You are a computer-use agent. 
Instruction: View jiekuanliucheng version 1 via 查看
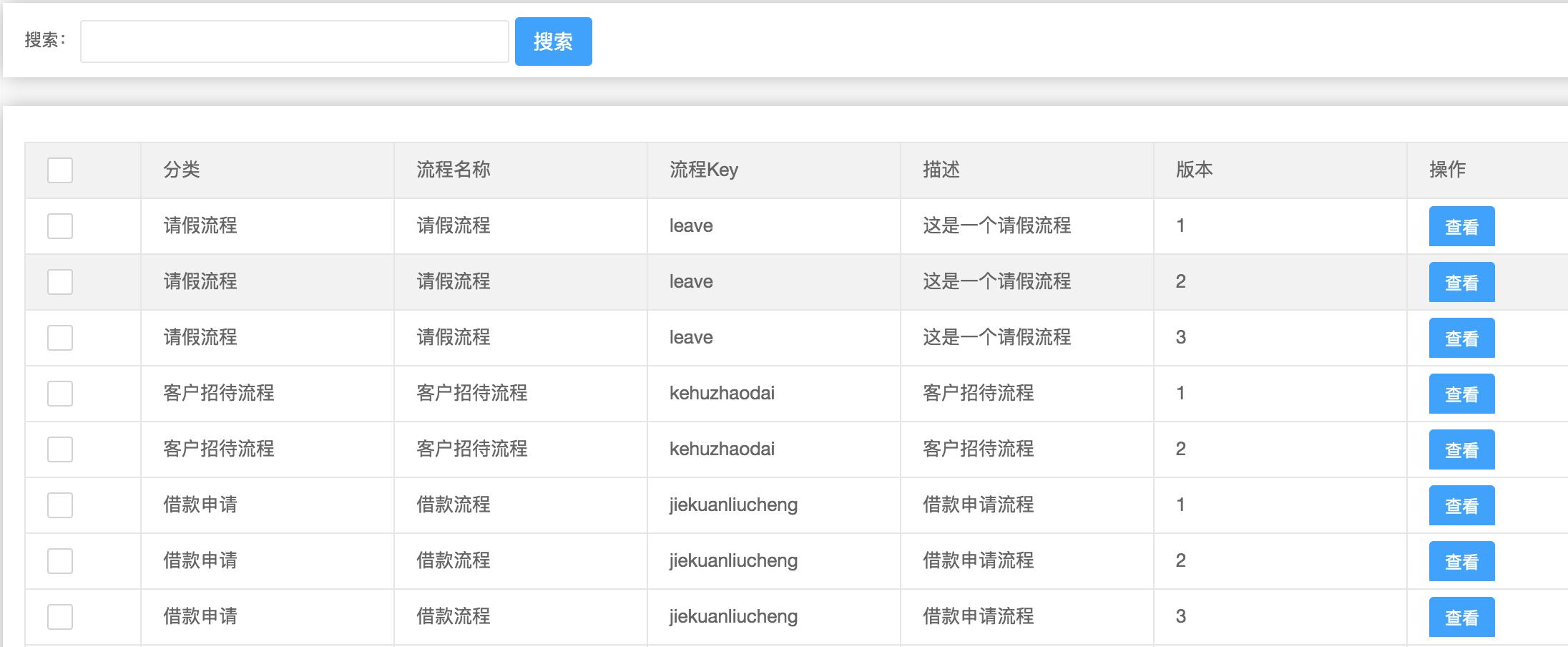pos(1462,505)
